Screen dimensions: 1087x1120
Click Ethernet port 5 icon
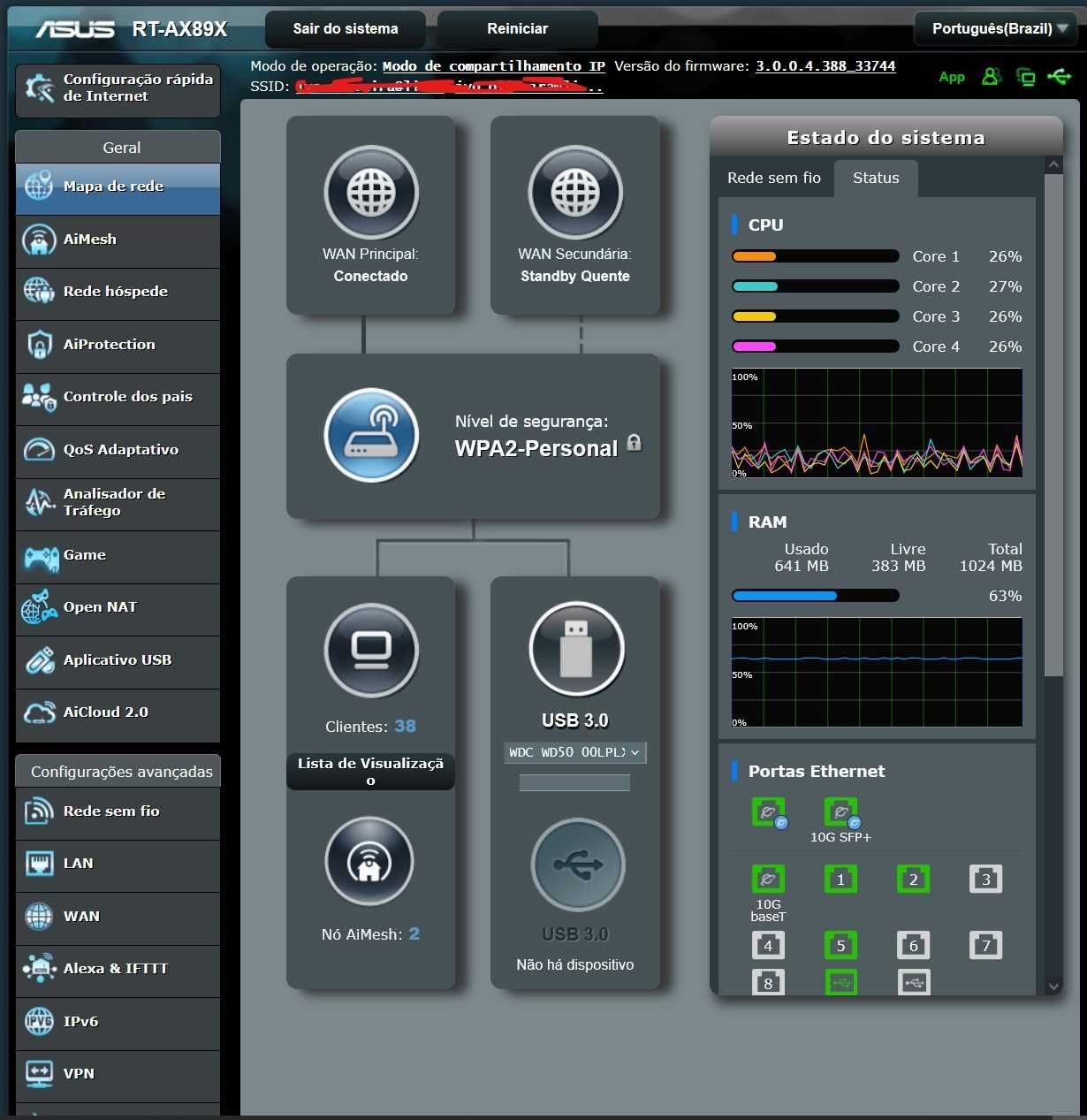click(840, 945)
